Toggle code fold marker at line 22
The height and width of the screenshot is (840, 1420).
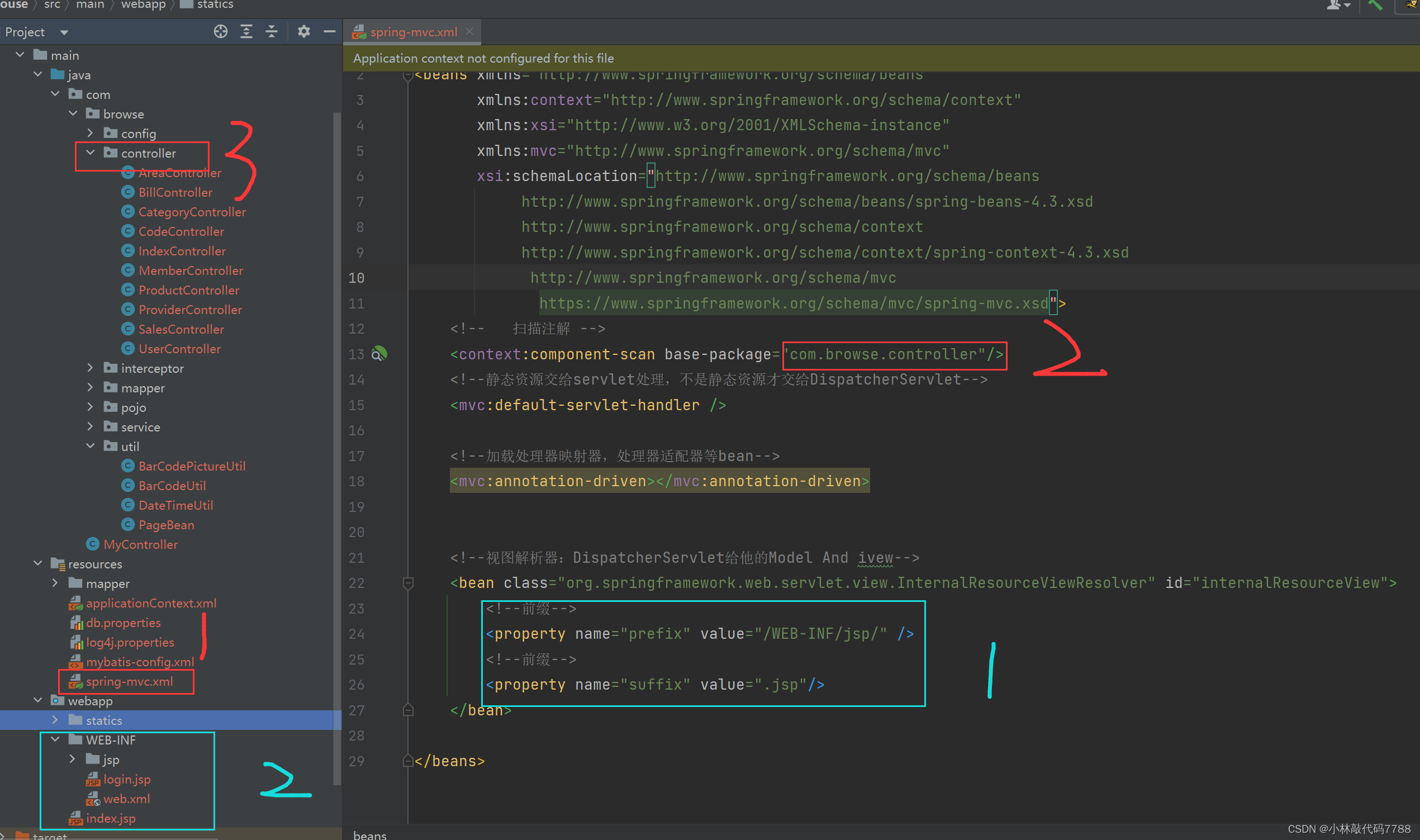tap(407, 582)
